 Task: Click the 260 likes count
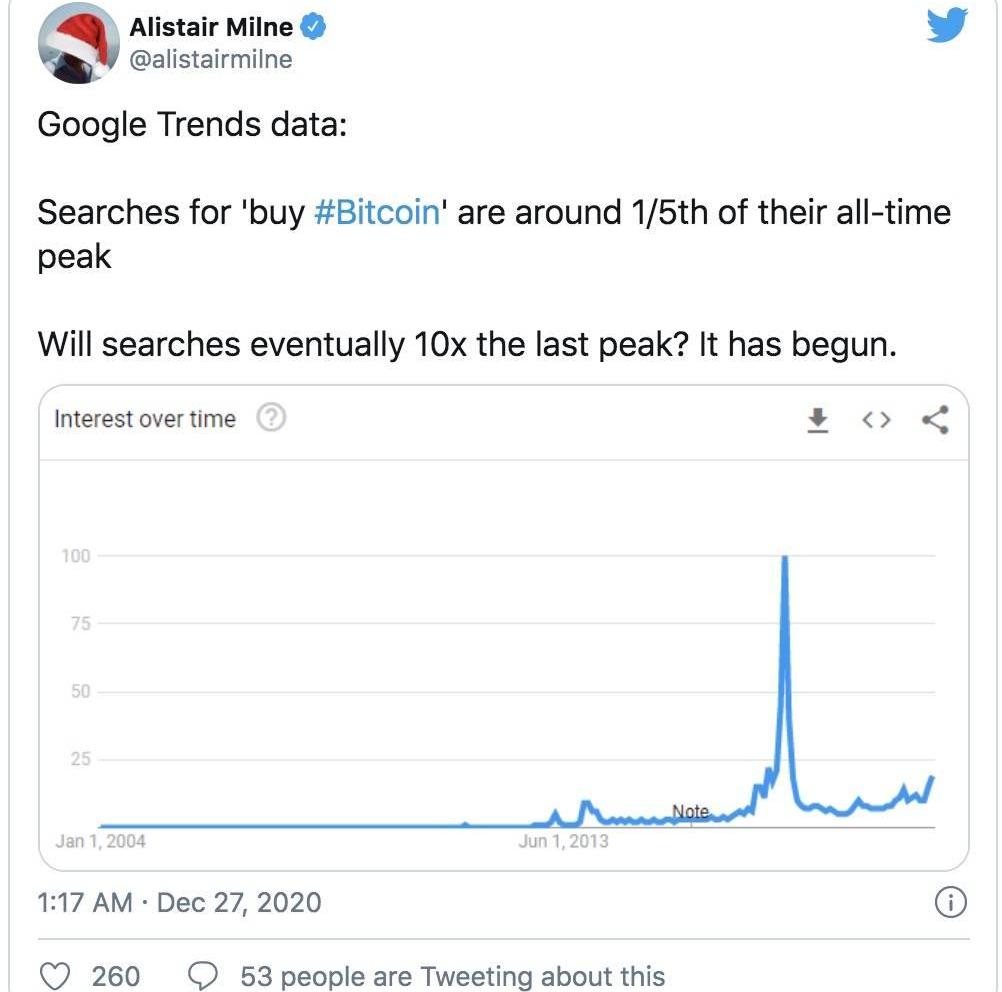[116, 975]
